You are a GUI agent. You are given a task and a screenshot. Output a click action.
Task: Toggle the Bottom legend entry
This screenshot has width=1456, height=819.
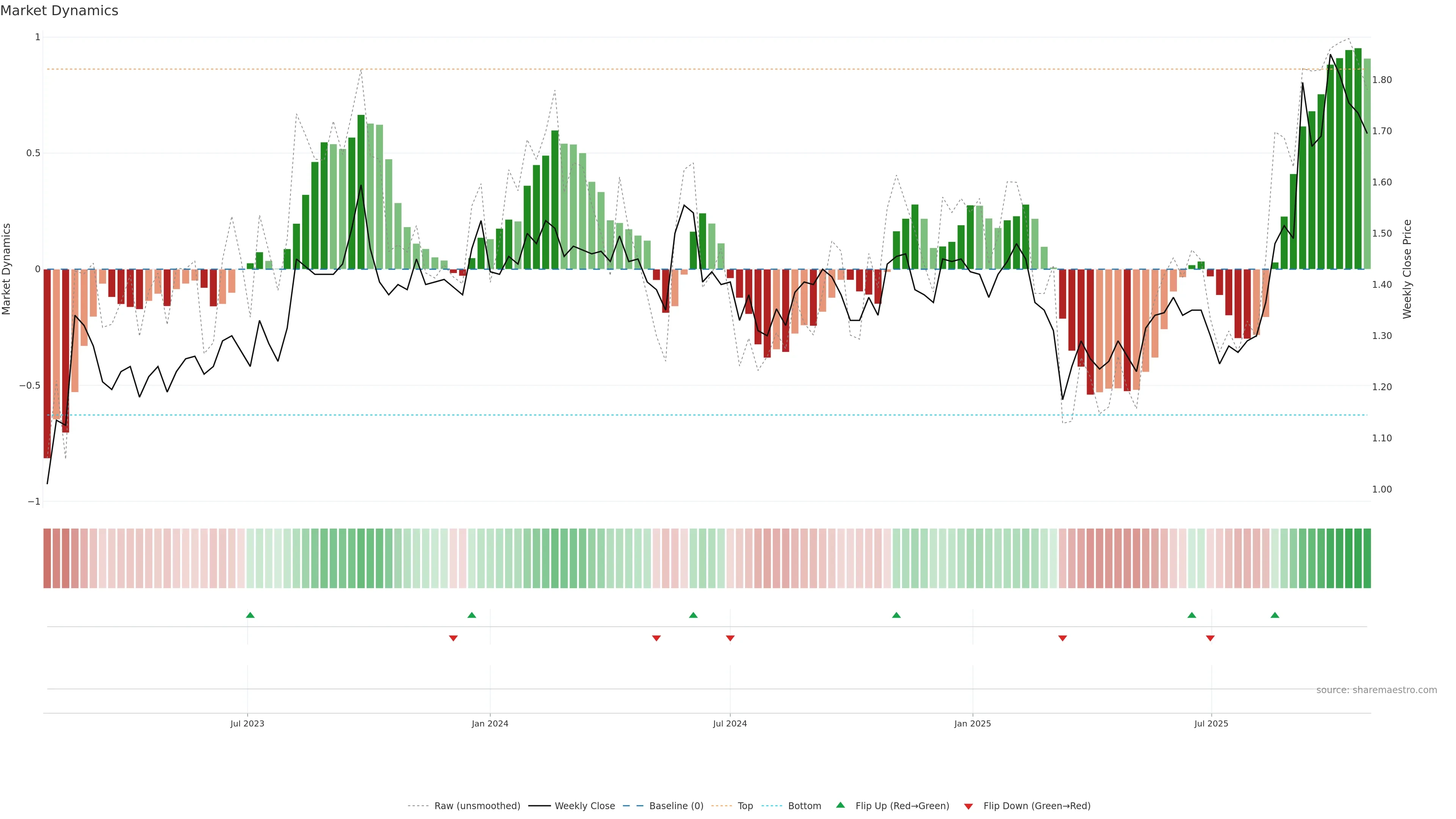point(804,806)
